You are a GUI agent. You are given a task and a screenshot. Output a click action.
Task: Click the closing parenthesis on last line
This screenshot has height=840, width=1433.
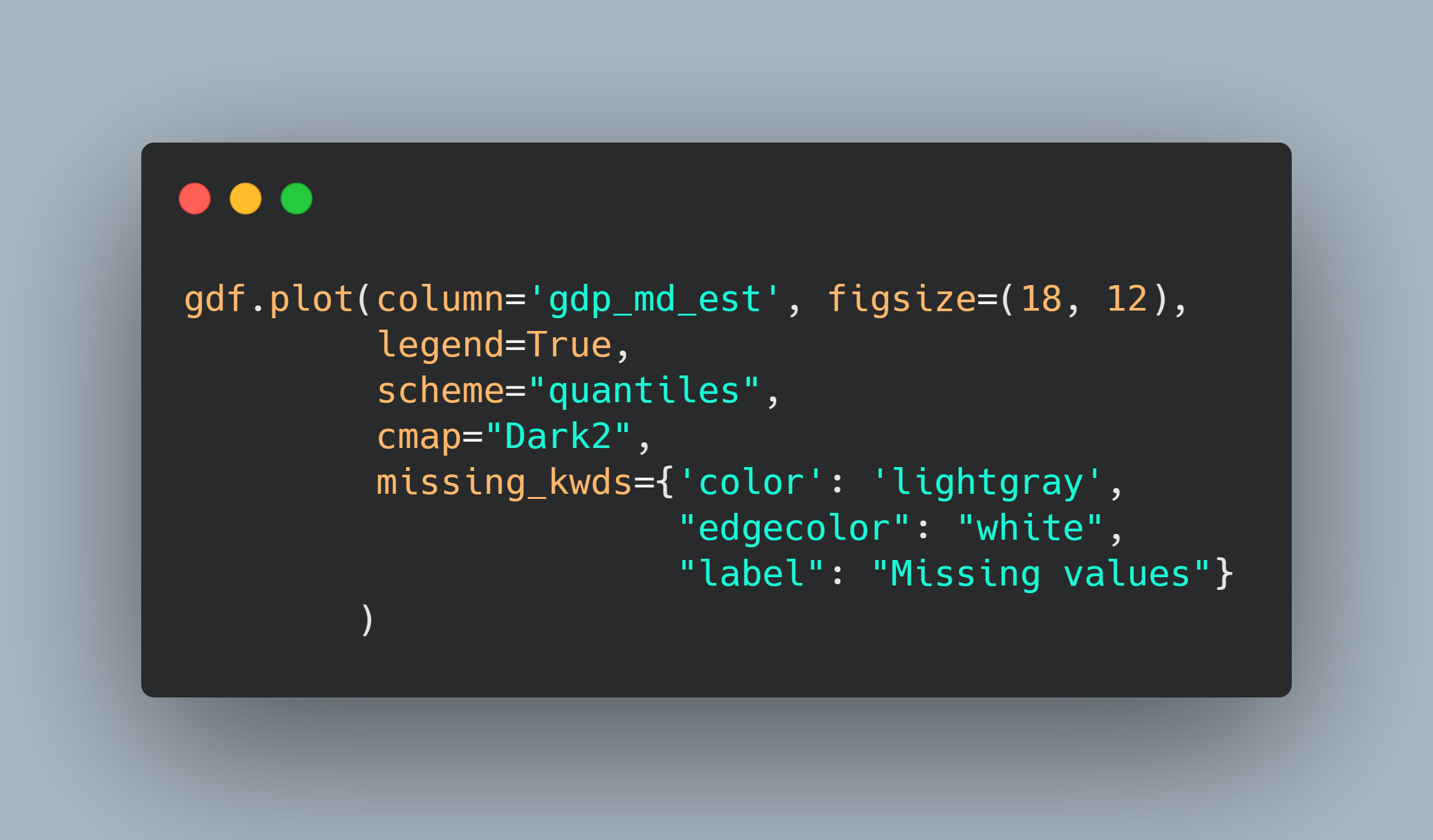click(x=367, y=620)
